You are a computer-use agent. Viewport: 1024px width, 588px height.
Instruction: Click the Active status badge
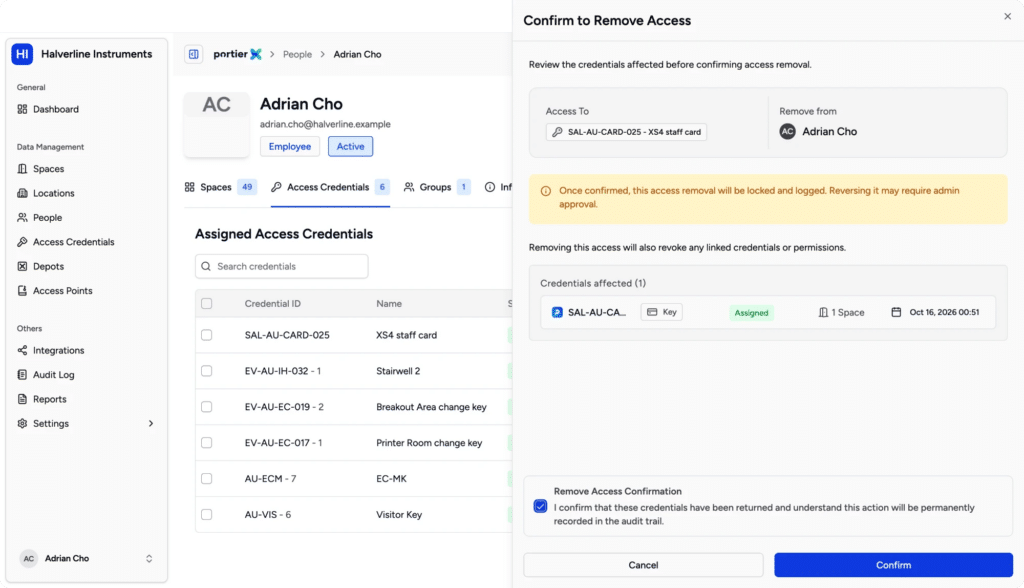[351, 146]
